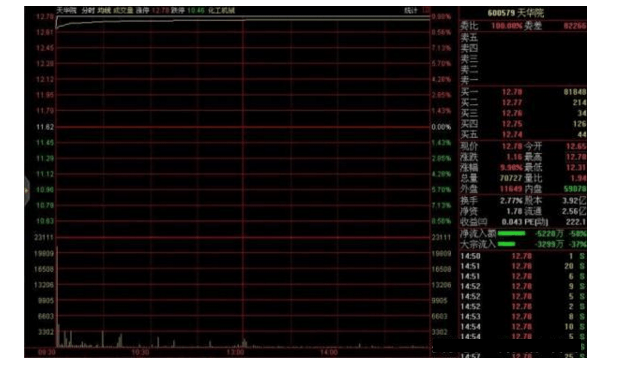Screen dimensions: 620x372
Task: Select the 分时 chart tab
Action: pos(88,10)
